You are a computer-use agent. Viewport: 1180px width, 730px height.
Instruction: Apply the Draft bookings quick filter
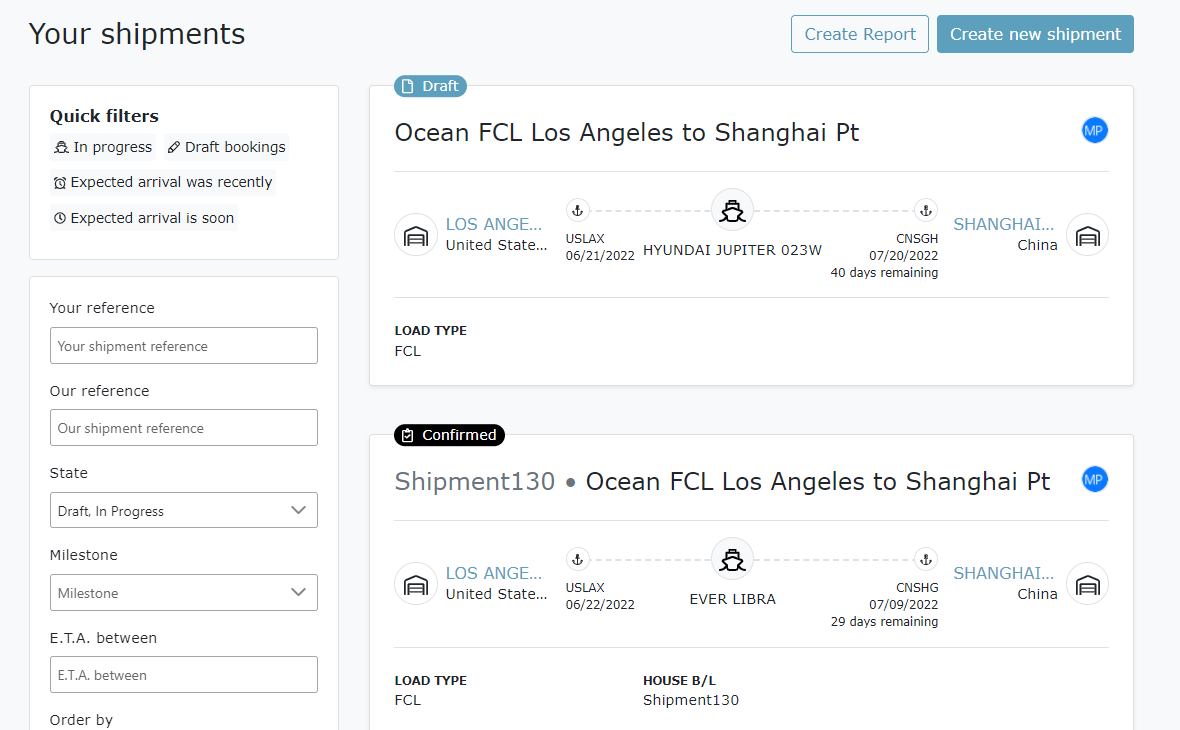[x=226, y=147]
